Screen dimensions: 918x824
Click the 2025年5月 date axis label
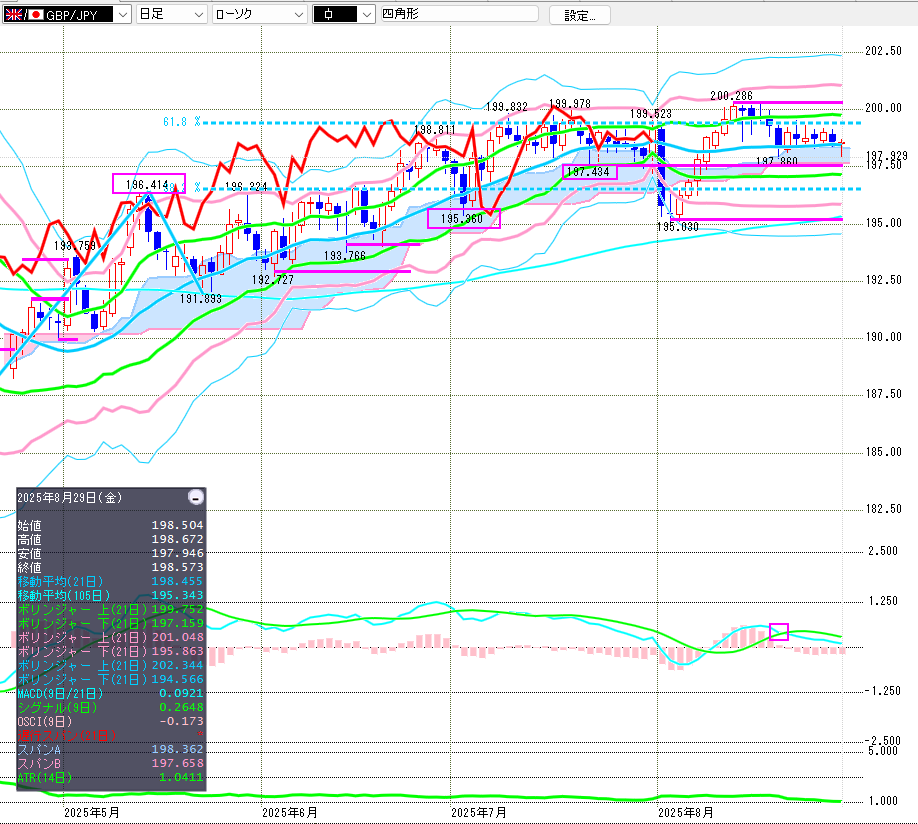click(92, 813)
